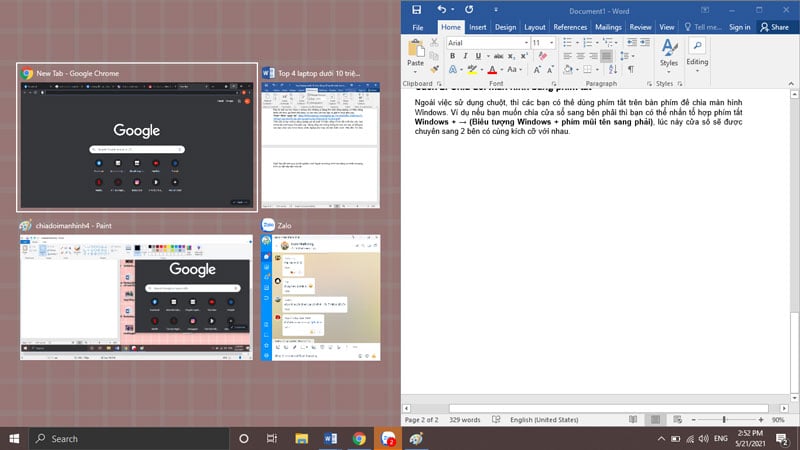Viewport: 800px width, 450px height.
Task: Toggle Bold formatting on
Action: pos(452,57)
